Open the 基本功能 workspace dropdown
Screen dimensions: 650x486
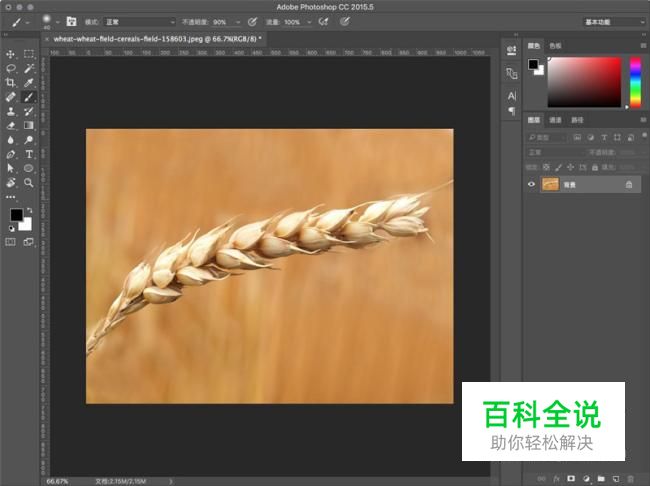point(612,21)
